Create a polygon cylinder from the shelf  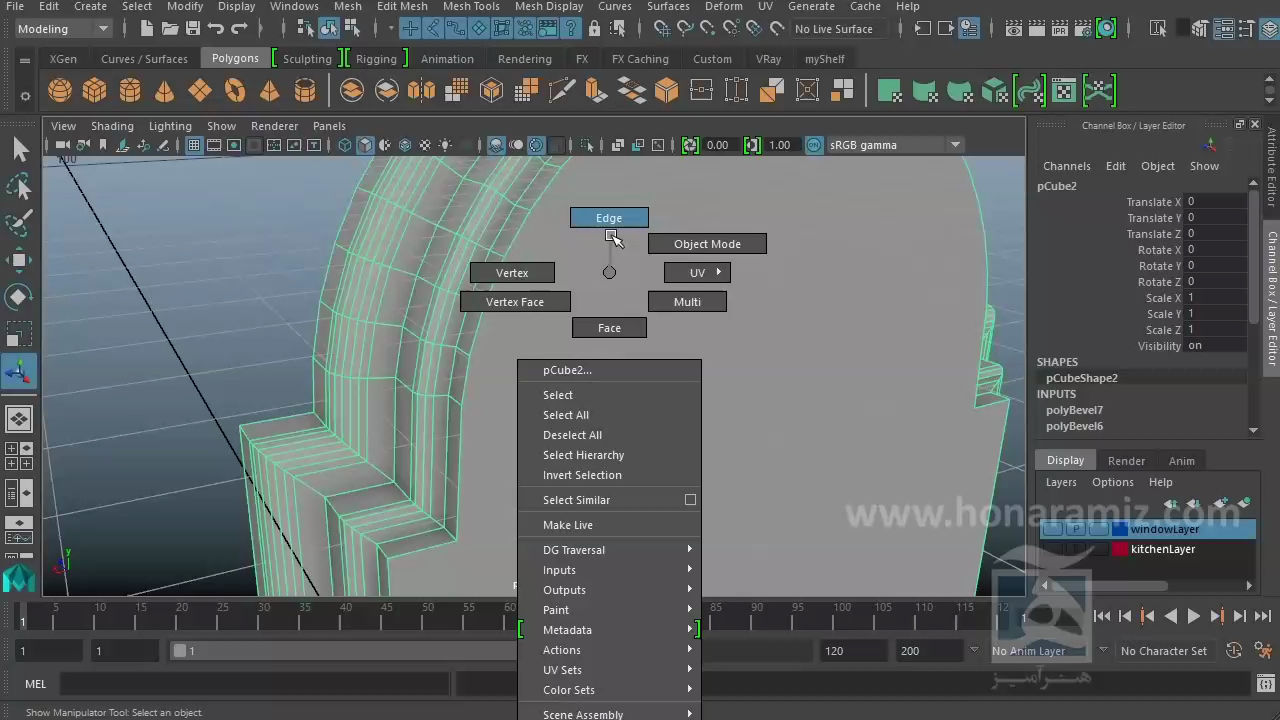[x=130, y=91]
